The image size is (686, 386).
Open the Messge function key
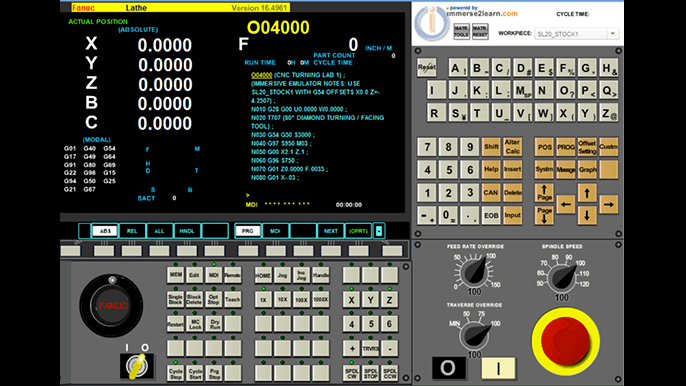click(x=566, y=170)
